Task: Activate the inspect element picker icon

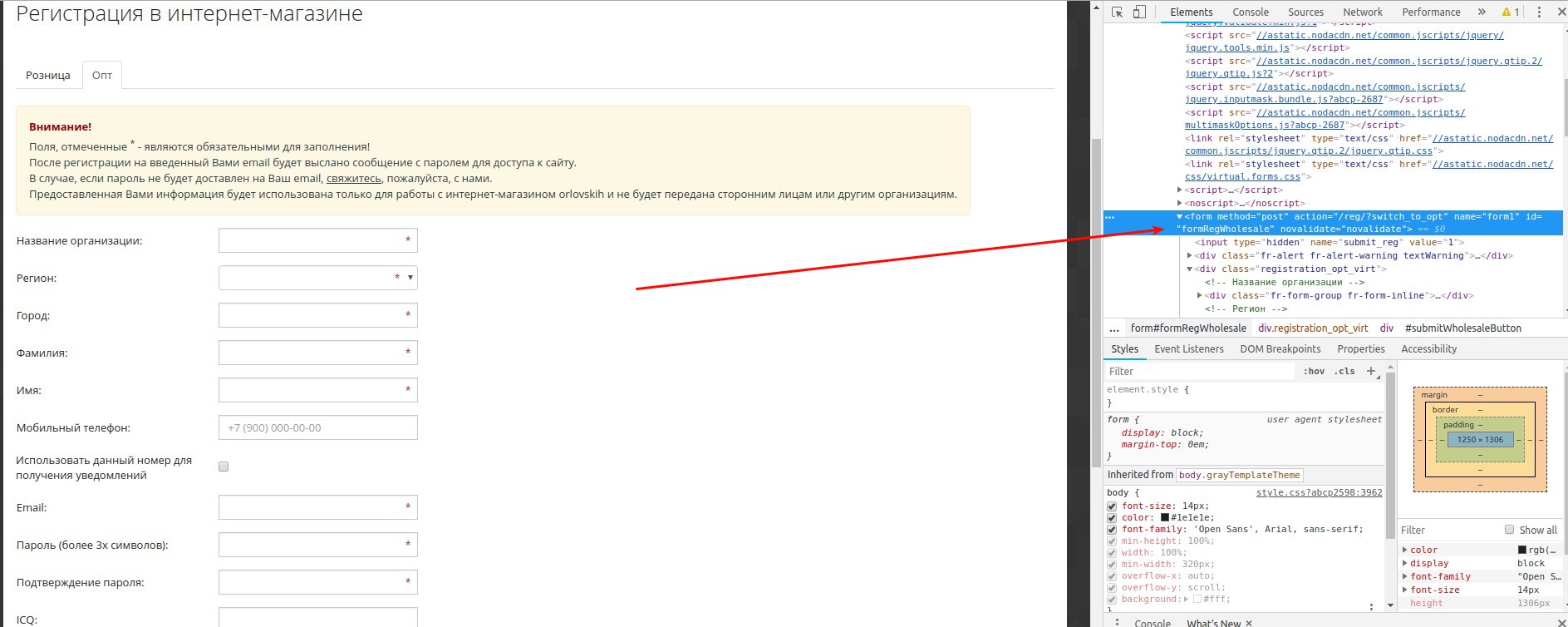Action: [1118, 12]
